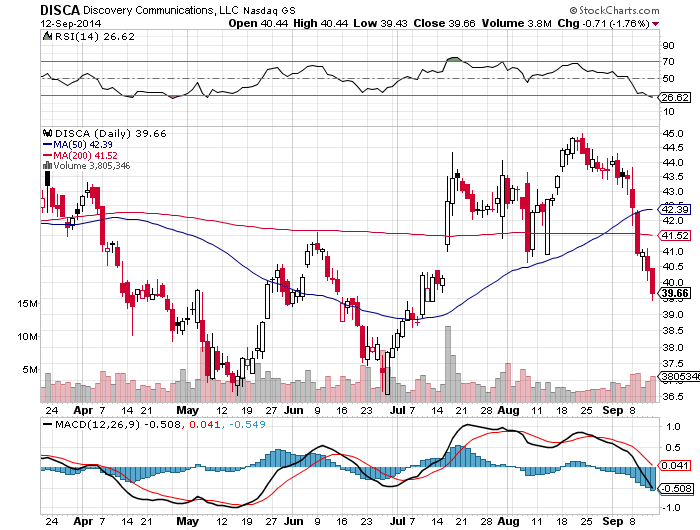Click the 'MACD(12,26,9)' label
The width and height of the screenshot is (700, 530).
(97, 424)
